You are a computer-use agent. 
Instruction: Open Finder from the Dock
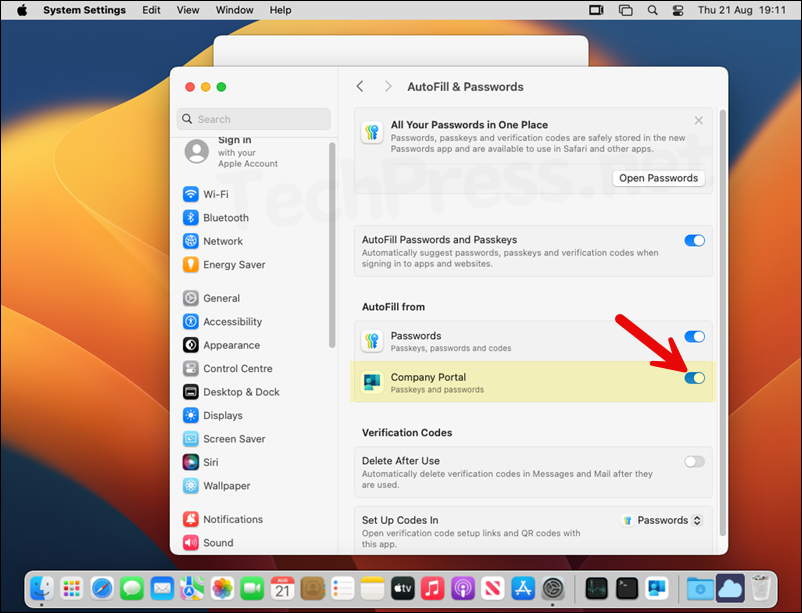[x=41, y=588]
